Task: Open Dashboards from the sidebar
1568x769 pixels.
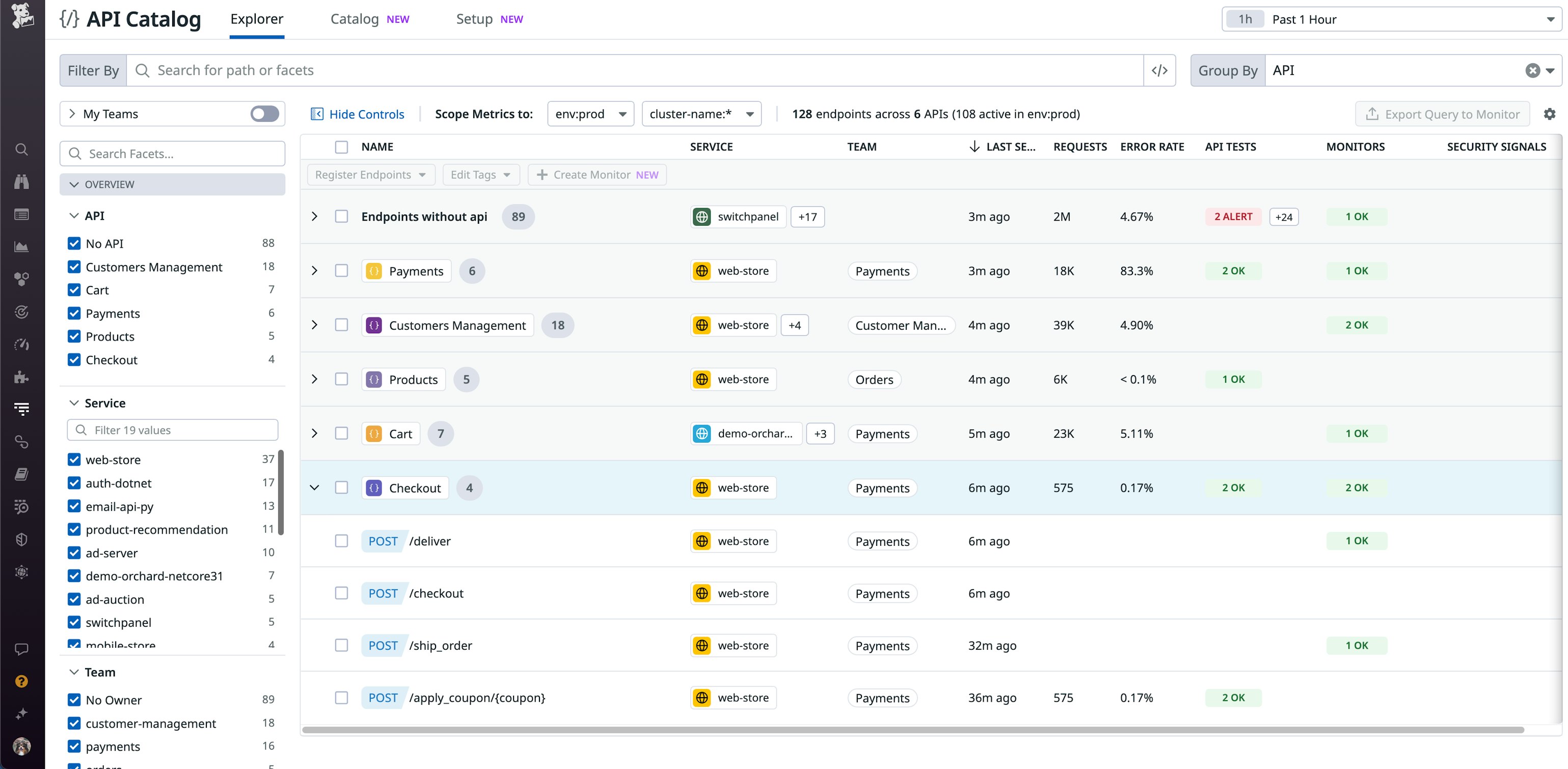Action: (21, 215)
